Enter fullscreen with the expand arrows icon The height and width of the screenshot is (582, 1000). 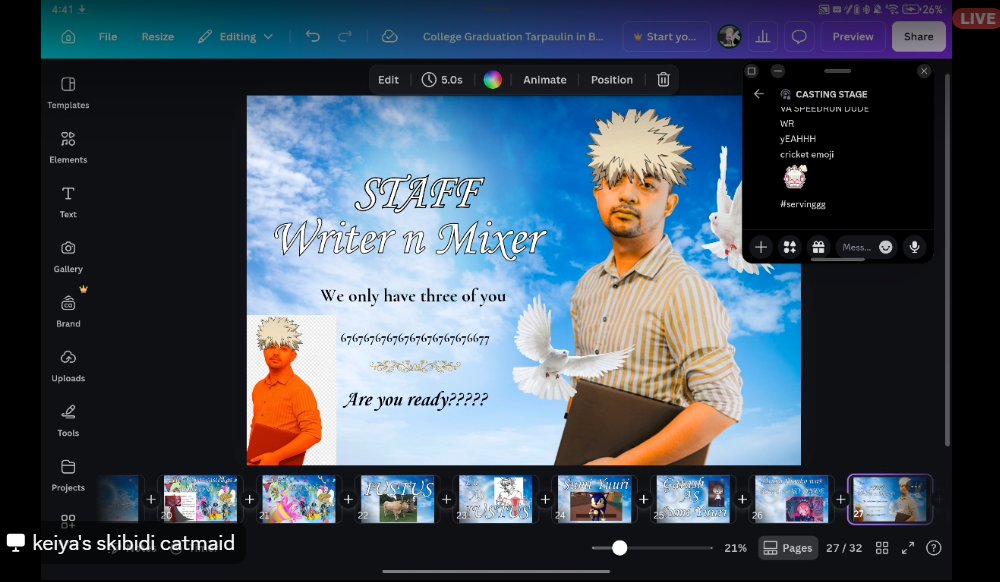tap(908, 548)
